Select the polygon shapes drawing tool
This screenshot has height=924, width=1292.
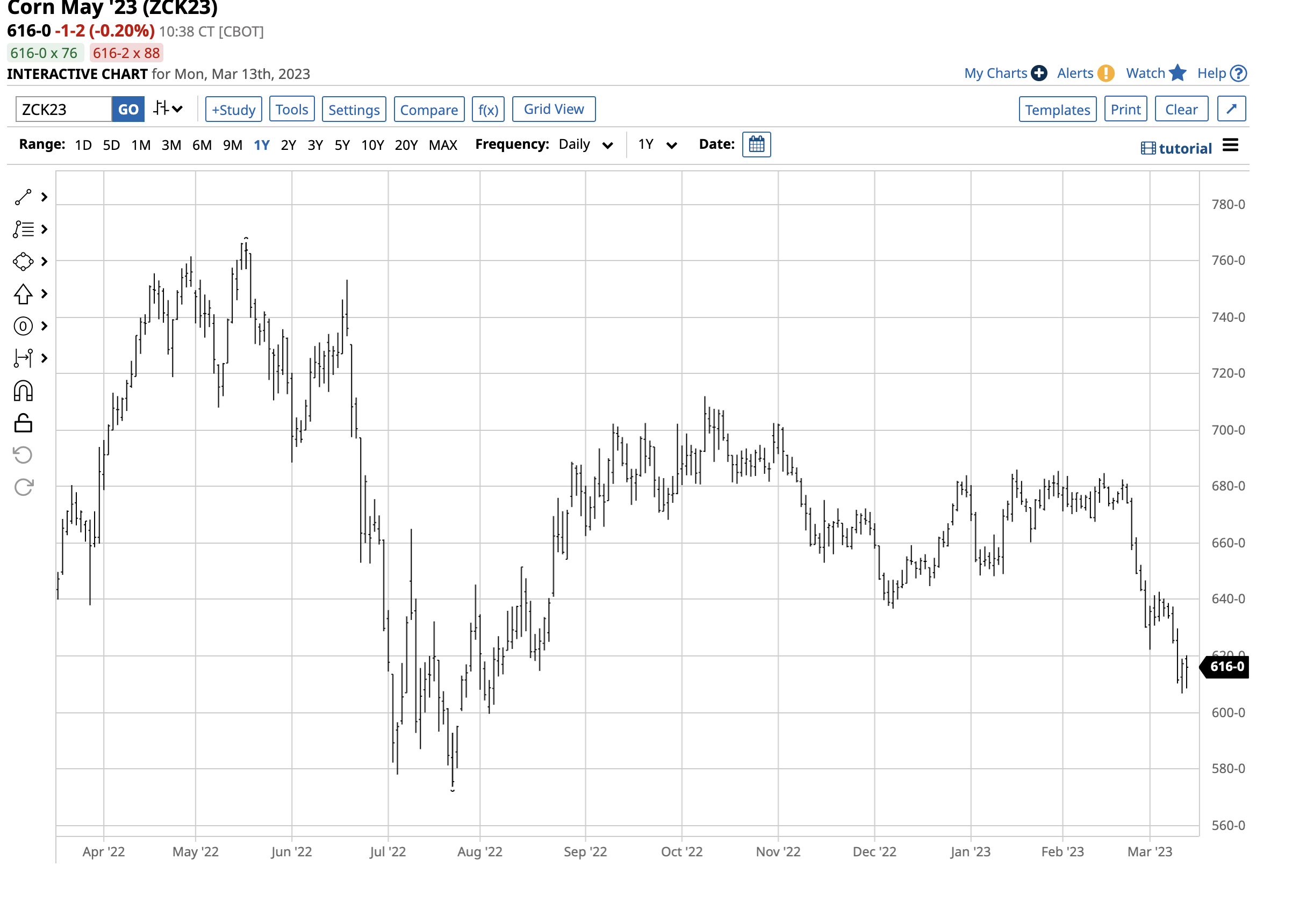tap(23, 262)
